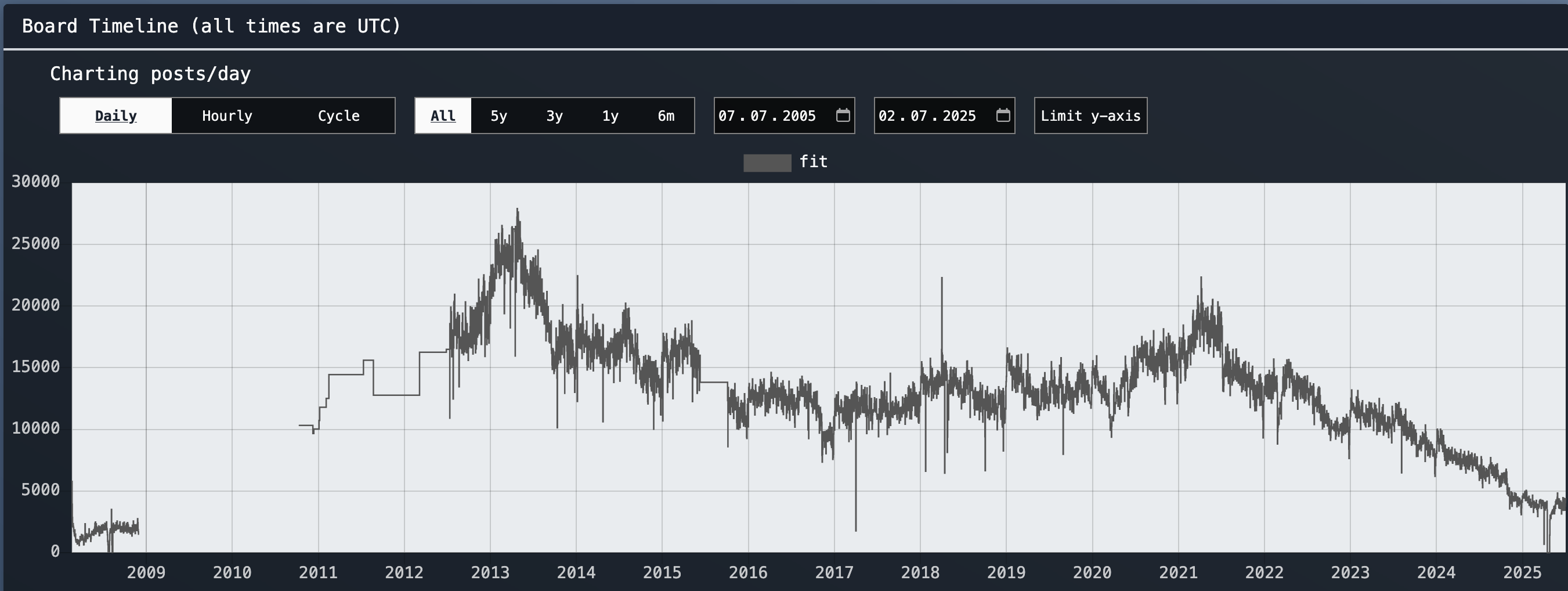Click the 2017 dip on the chart line
Image resolution: width=1568 pixels, height=591 pixels.
[855, 529]
